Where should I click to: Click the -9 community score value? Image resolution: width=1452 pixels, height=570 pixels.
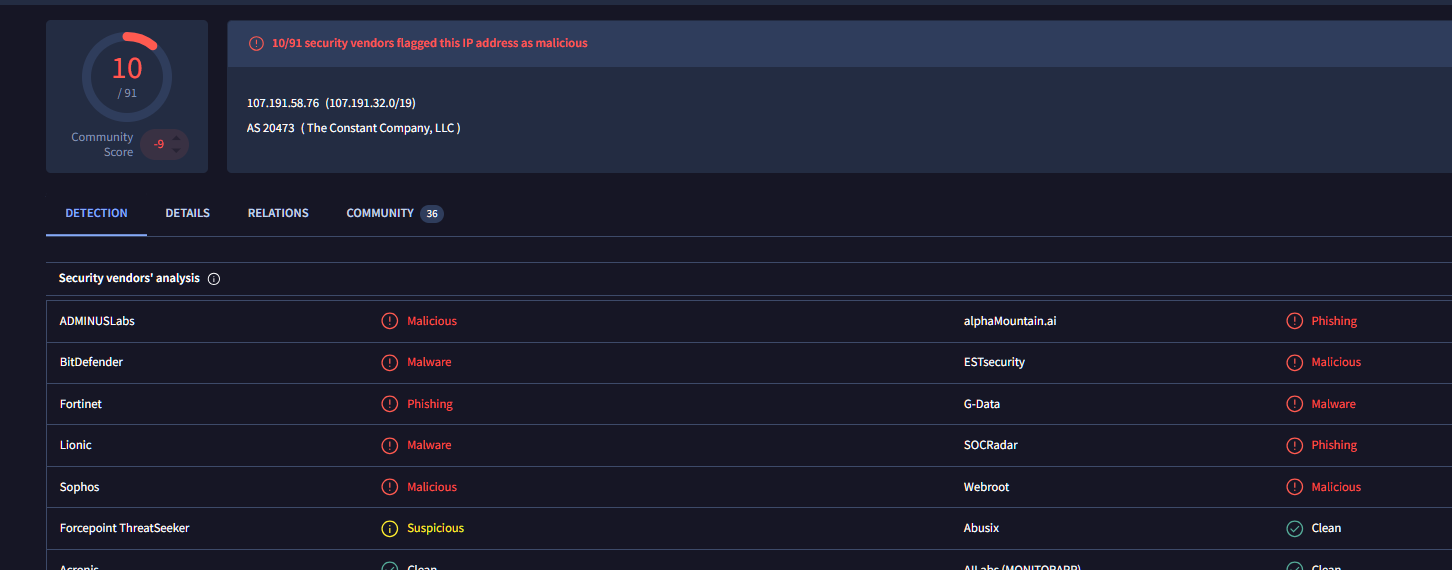tap(159, 144)
